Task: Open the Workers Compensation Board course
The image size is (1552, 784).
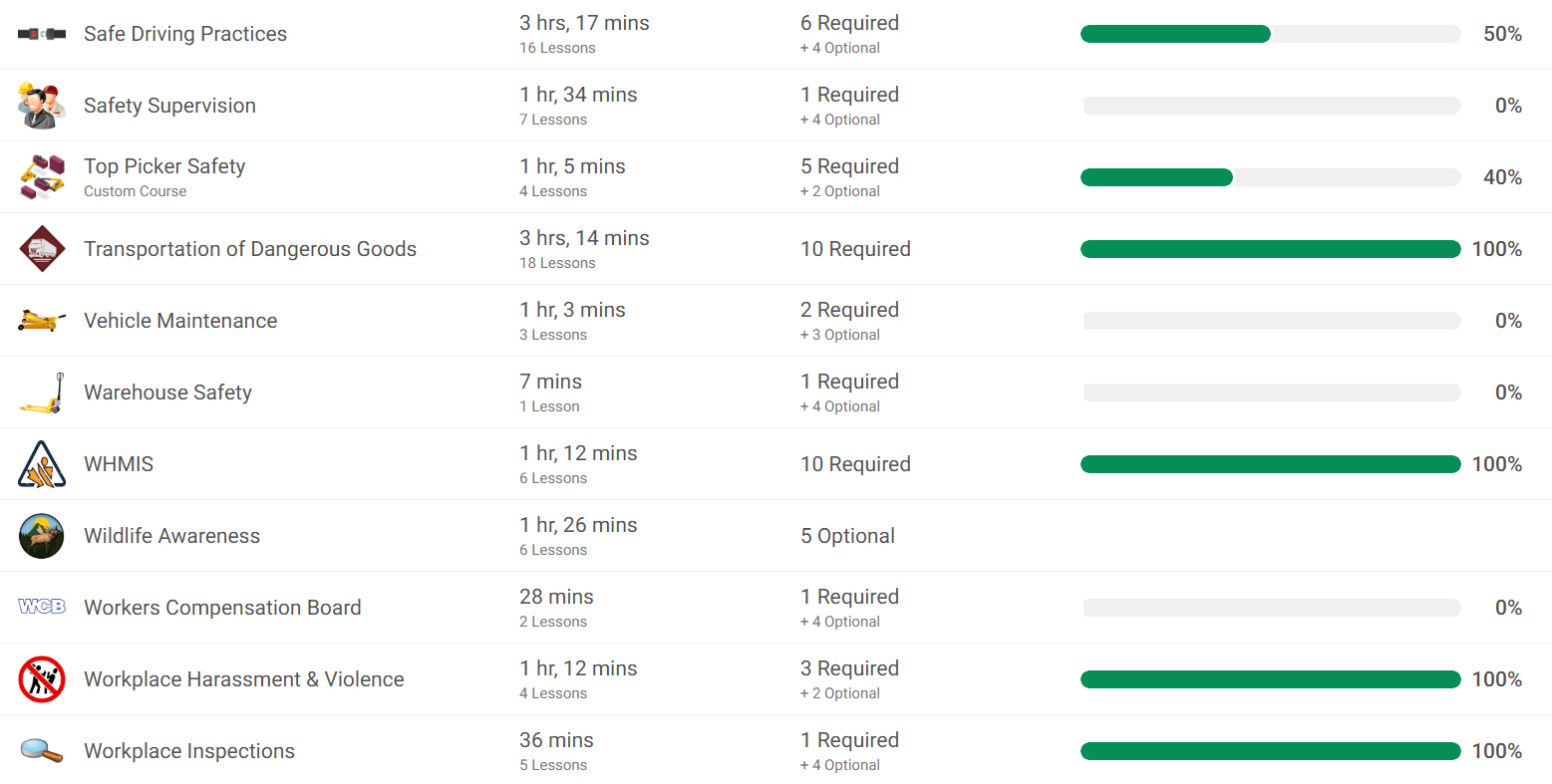Action: point(222,608)
